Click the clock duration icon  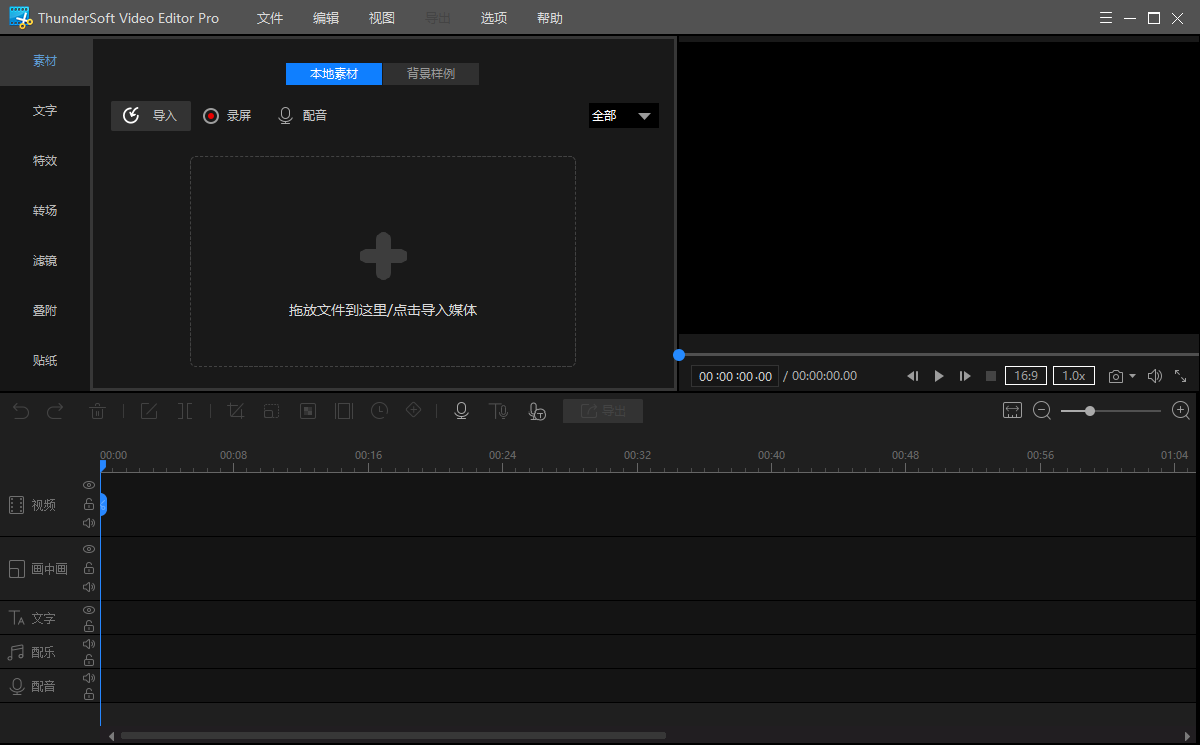click(x=379, y=411)
